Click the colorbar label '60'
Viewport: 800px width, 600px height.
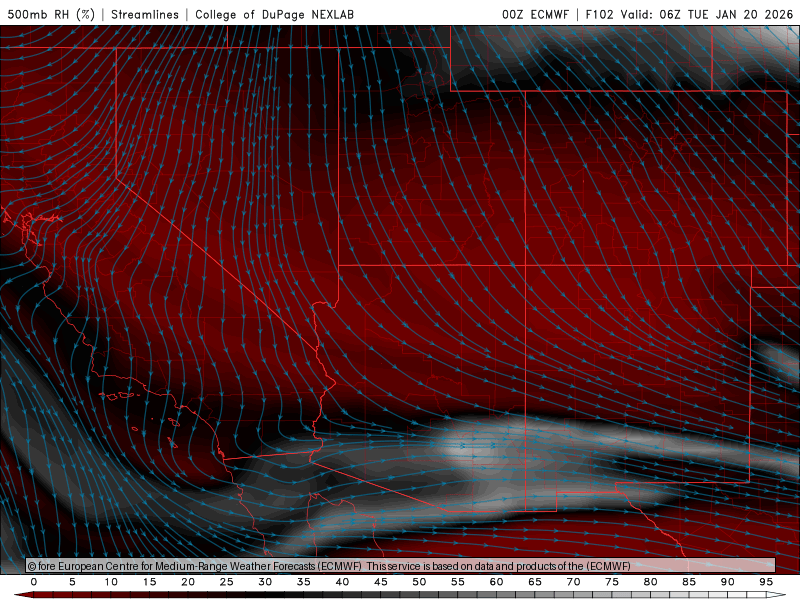pyautogui.click(x=496, y=582)
